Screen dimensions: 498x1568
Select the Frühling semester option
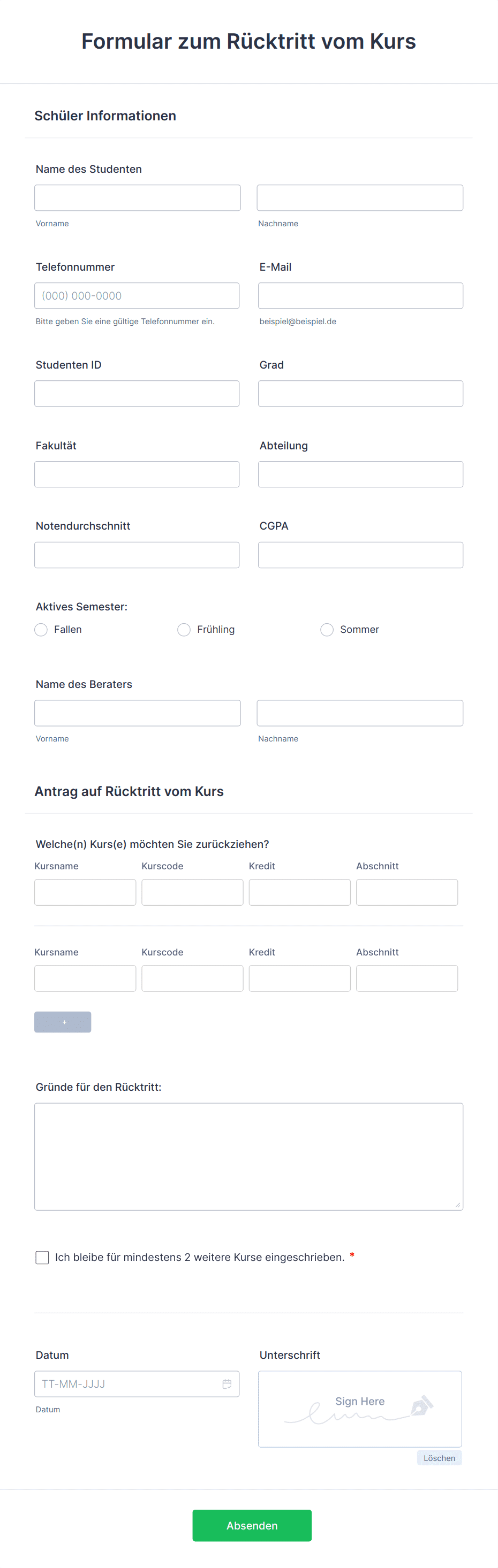(184, 629)
